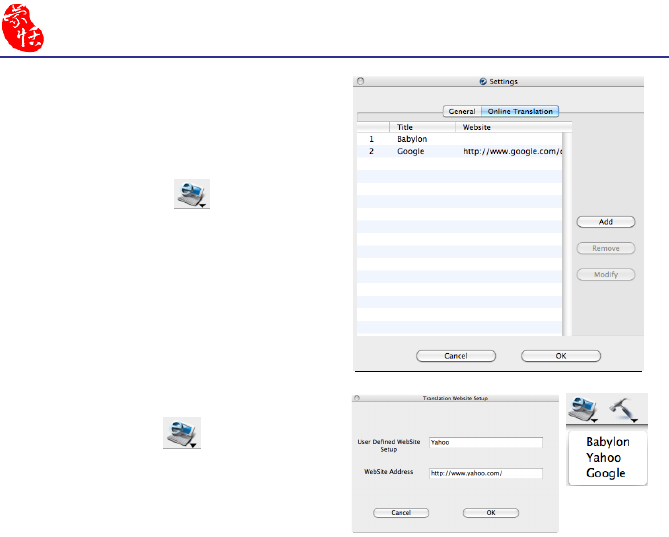669x537 pixels.
Task: Click the row number 2 cell
Action: point(372,151)
